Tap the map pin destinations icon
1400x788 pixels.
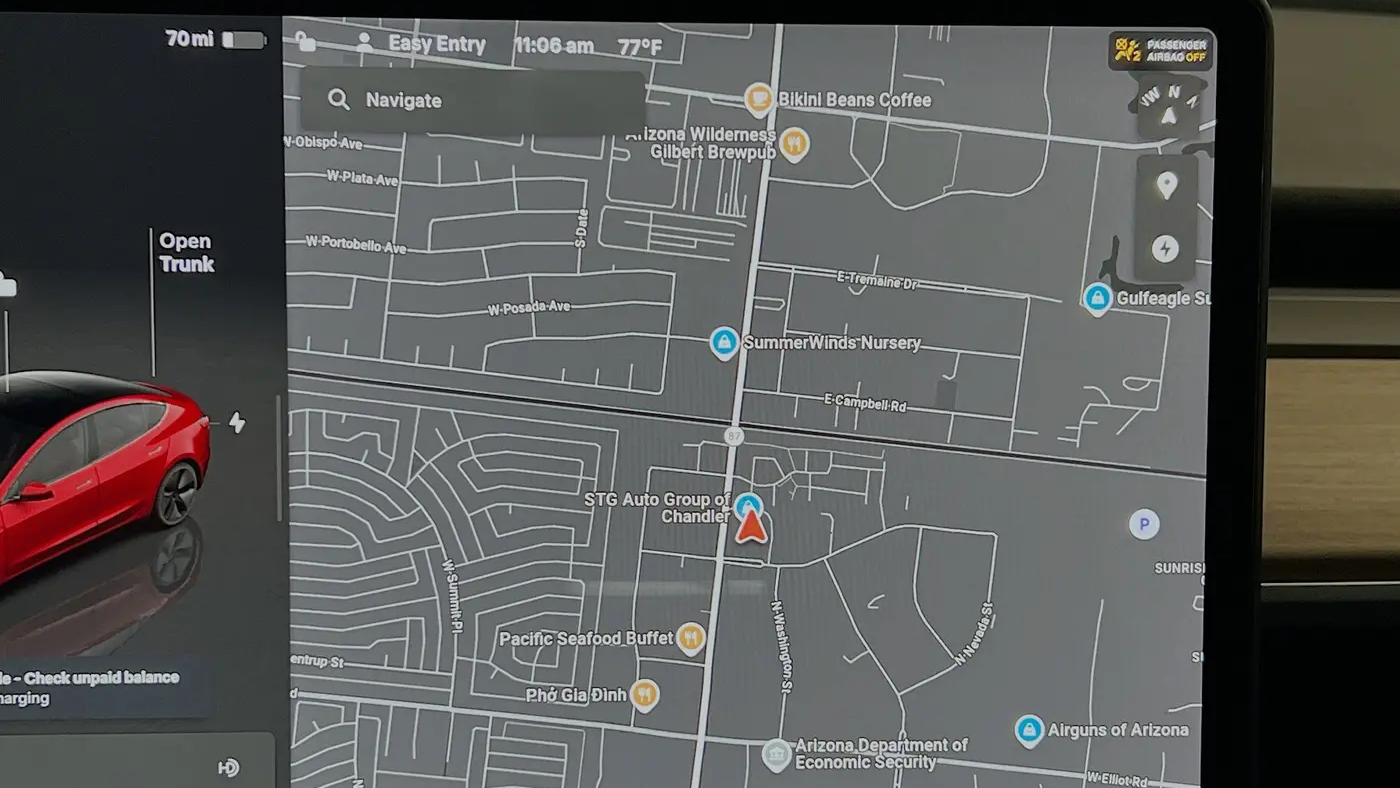[1166, 186]
